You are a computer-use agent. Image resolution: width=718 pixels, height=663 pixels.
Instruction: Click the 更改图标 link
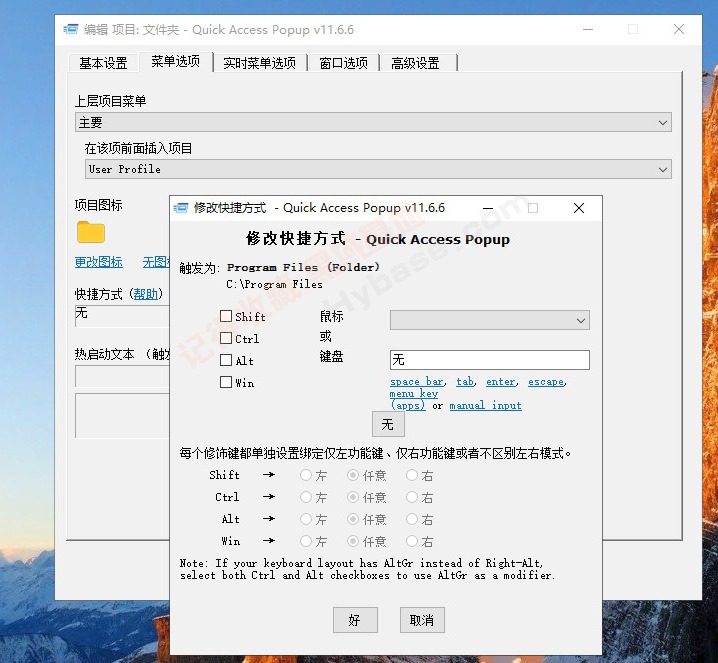tap(98, 261)
